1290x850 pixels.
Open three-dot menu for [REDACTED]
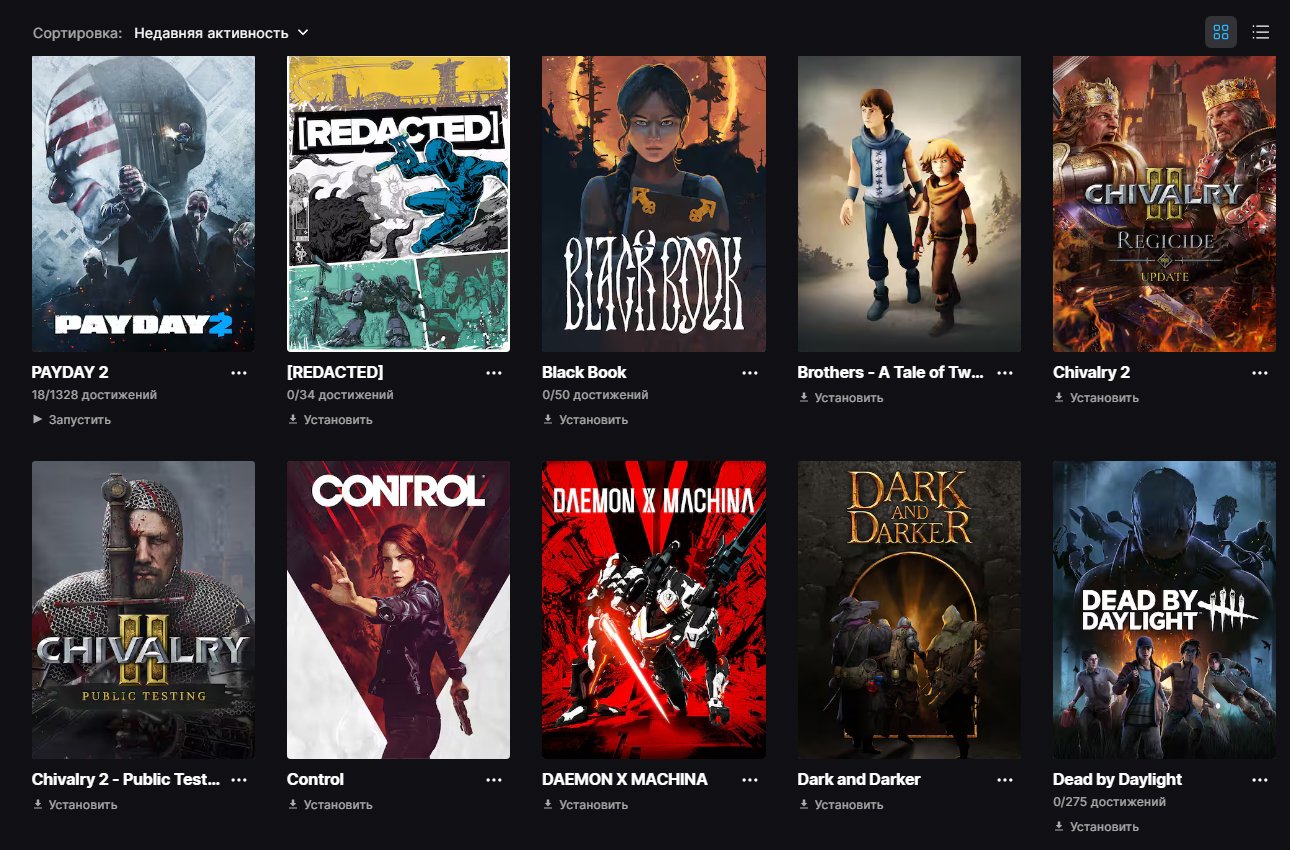point(494,373)
